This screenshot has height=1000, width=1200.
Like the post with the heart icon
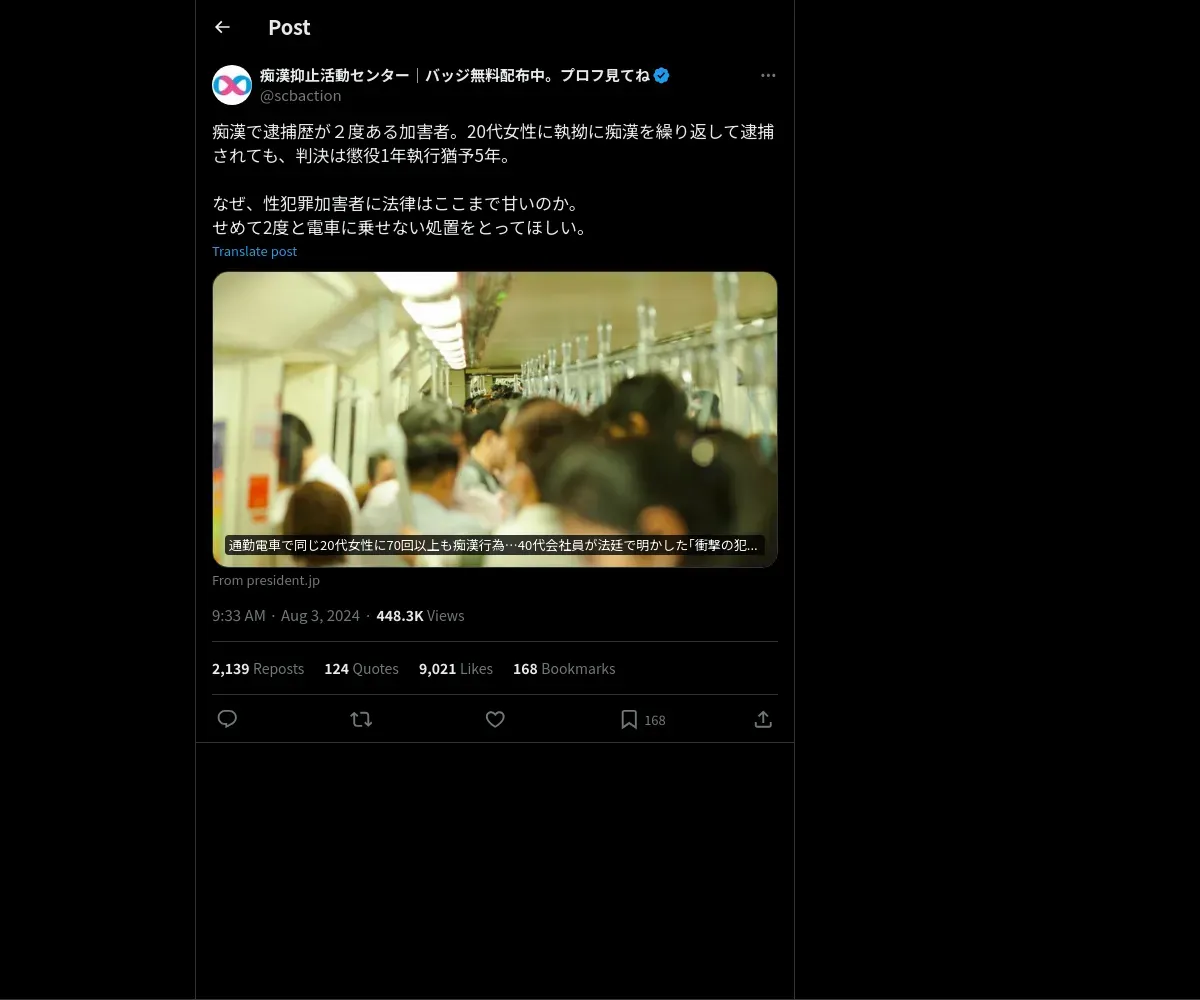(495, 719)
